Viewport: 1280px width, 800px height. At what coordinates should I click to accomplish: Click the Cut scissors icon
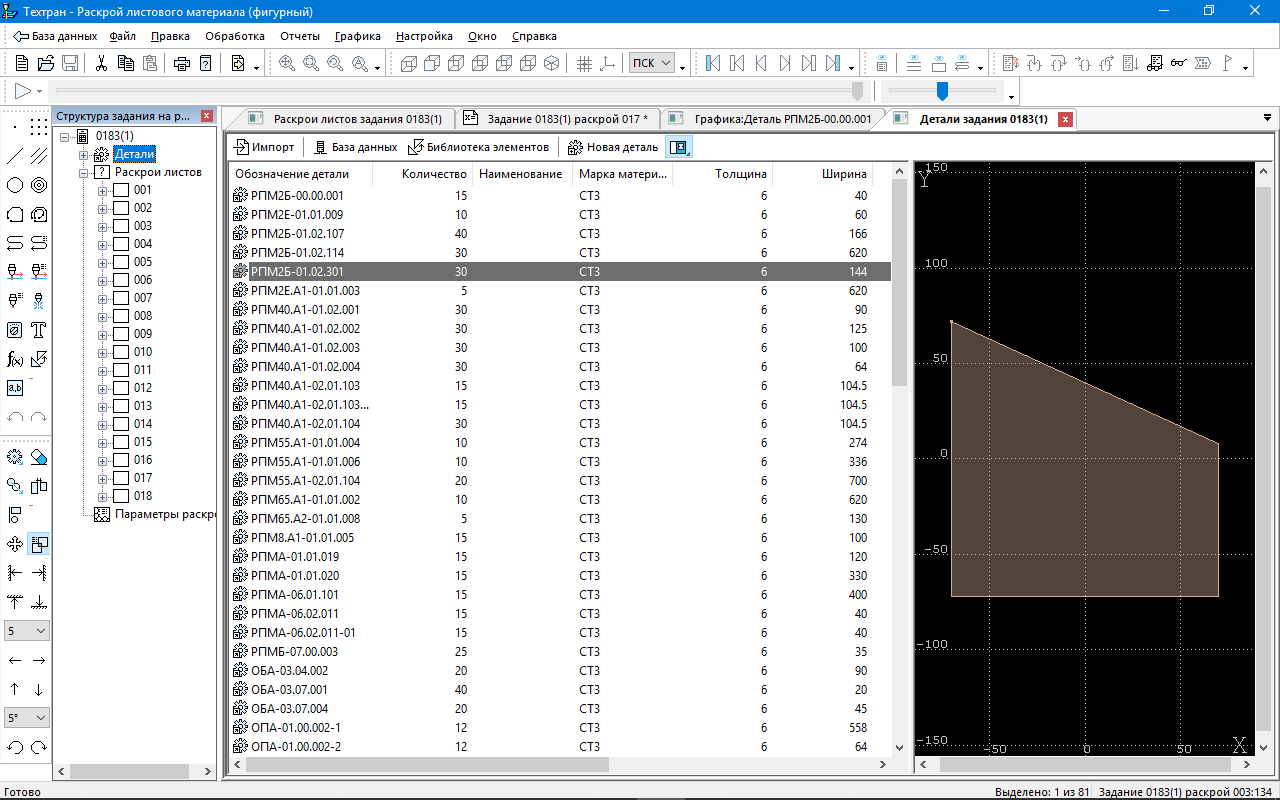pos(101,64)
